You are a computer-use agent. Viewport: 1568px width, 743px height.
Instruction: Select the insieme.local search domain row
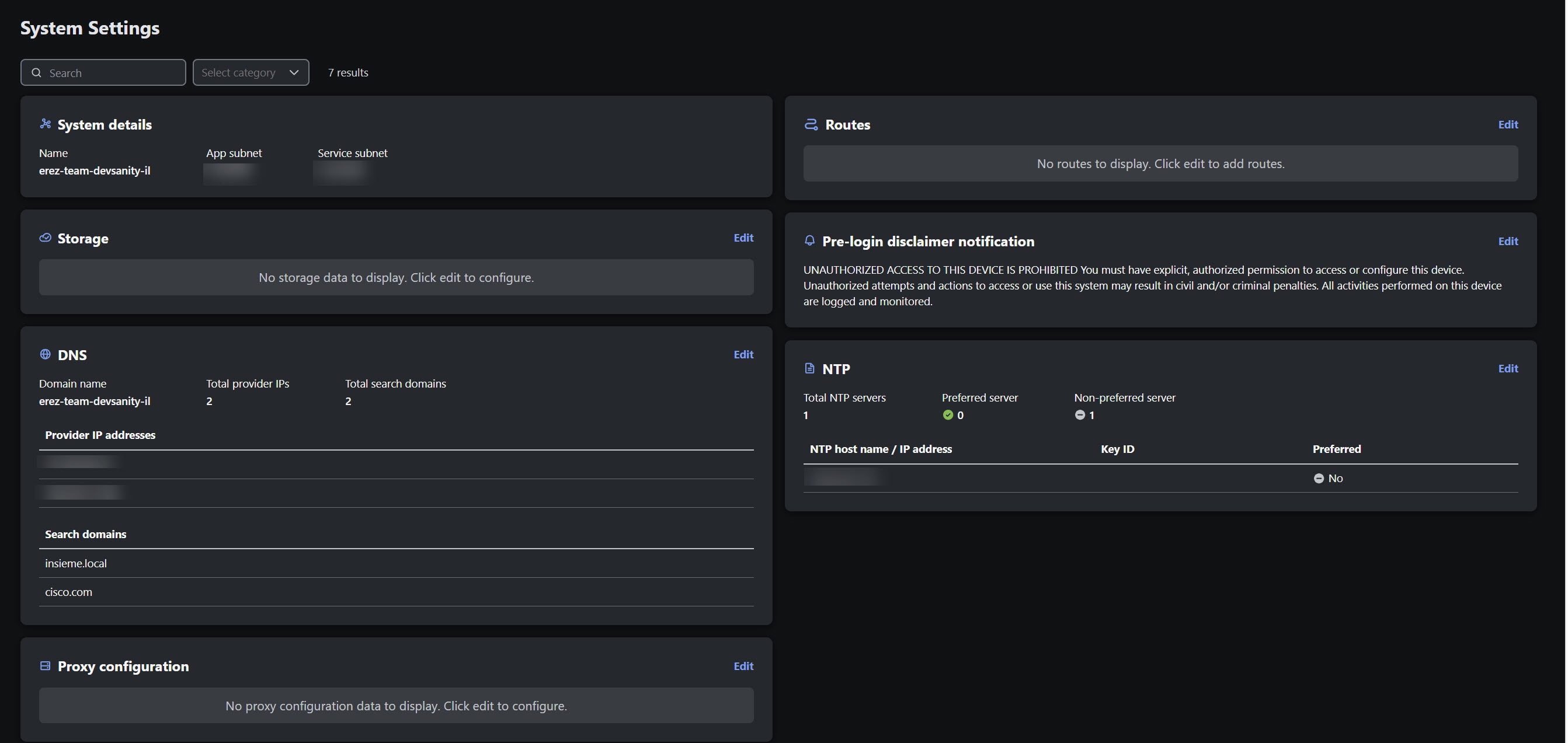pos(397,563)
